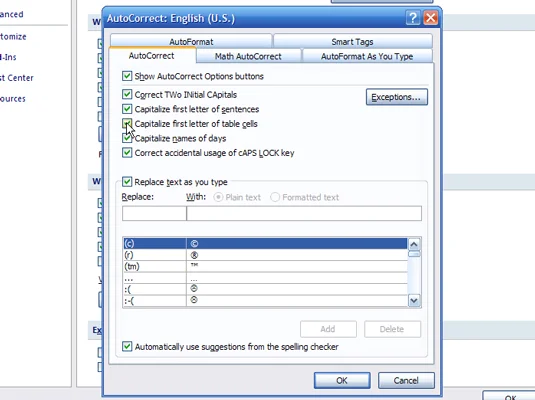The image size is (535, 400).
Task: Open the AutoFormat As You Type tab
Action: coord(367,56)
